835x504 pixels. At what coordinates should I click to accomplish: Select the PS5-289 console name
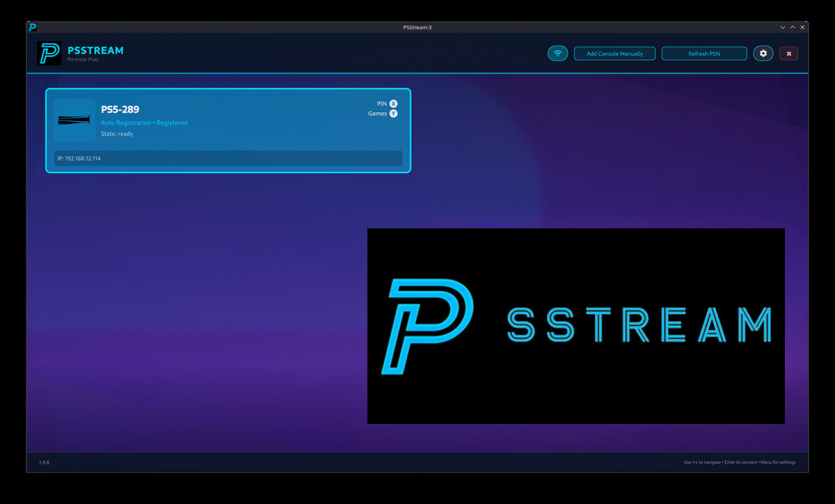click(x=120, y=110)
